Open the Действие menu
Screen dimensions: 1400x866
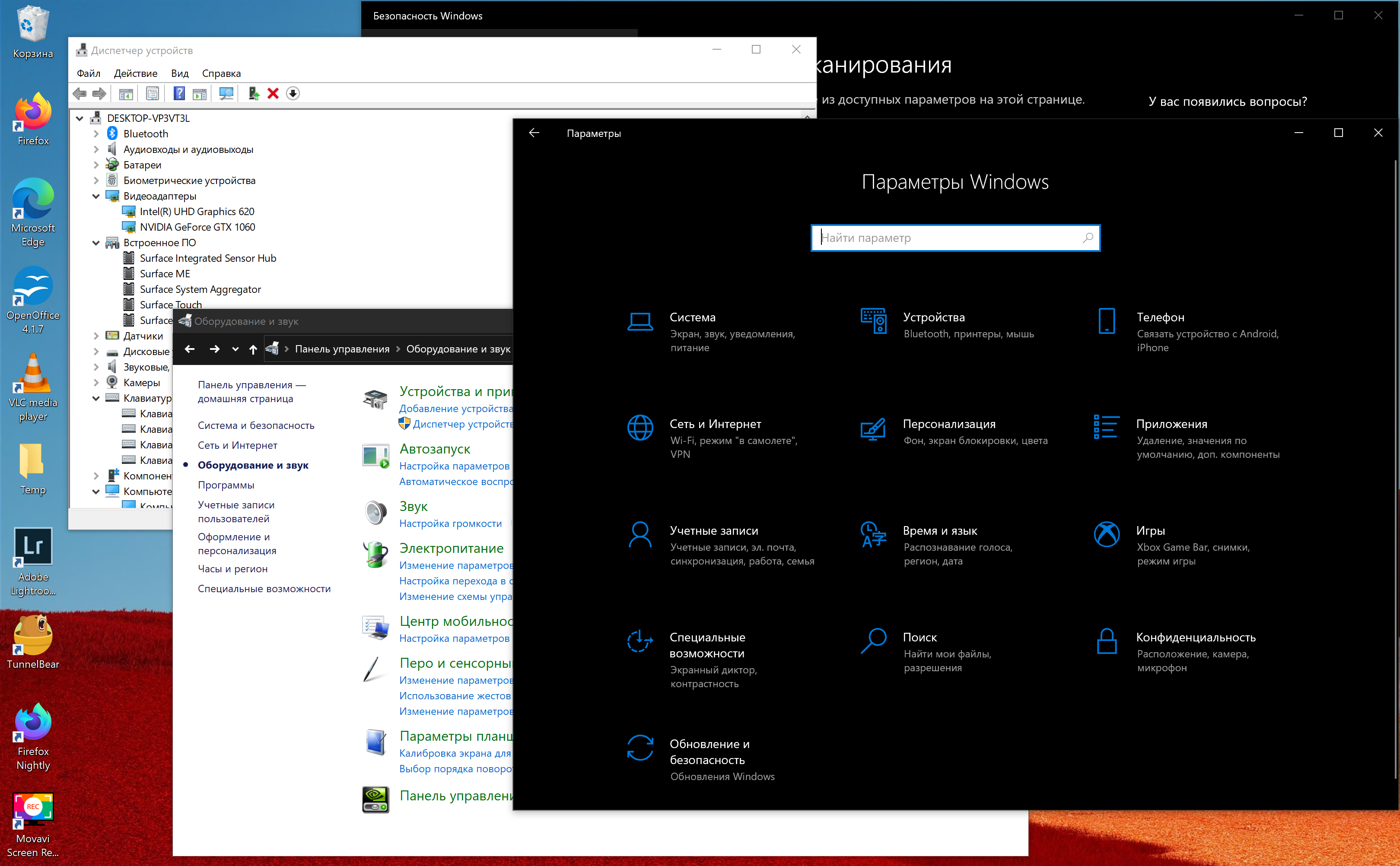136,73
